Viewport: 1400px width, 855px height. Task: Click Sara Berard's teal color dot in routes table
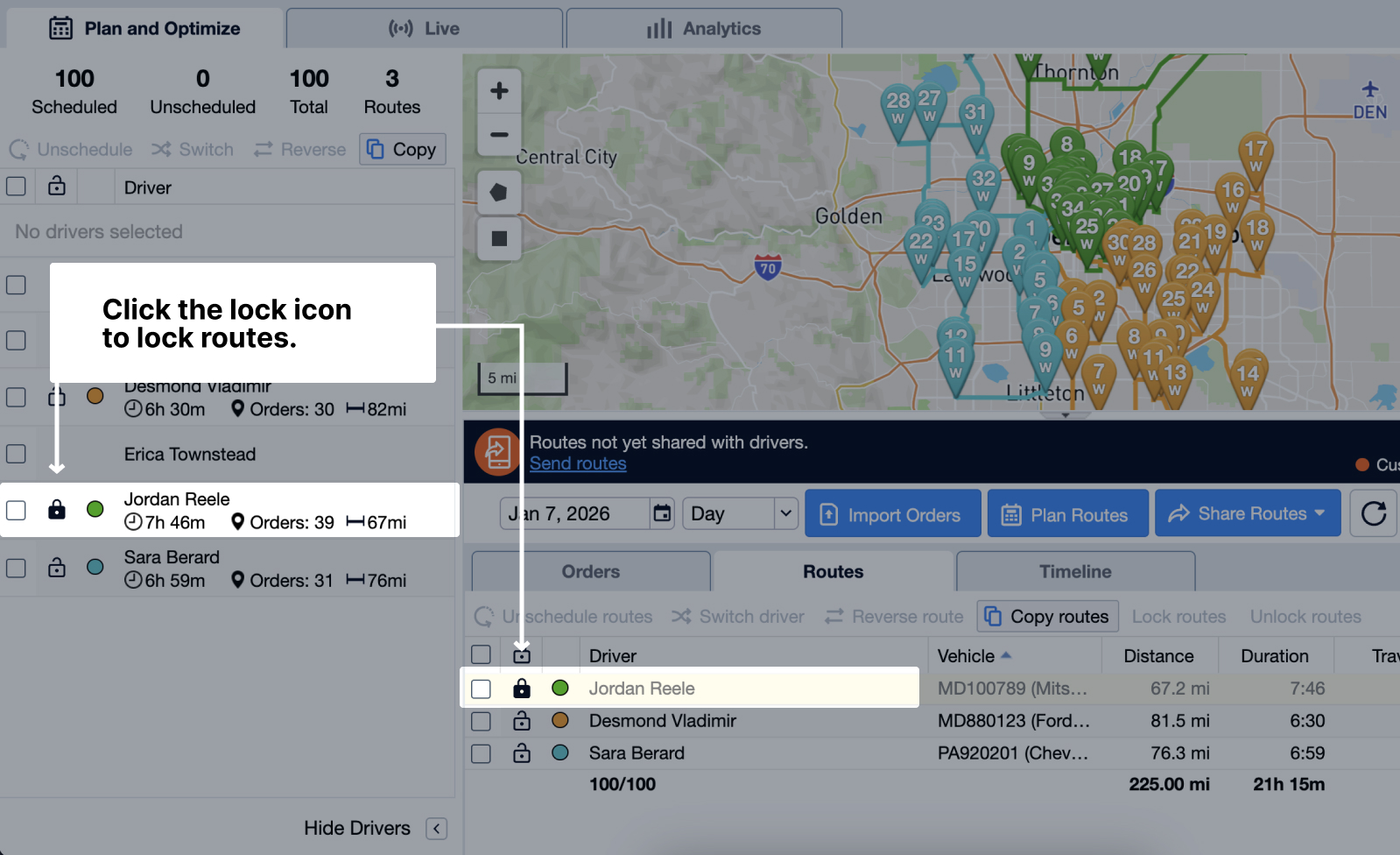tap(560, 753)
